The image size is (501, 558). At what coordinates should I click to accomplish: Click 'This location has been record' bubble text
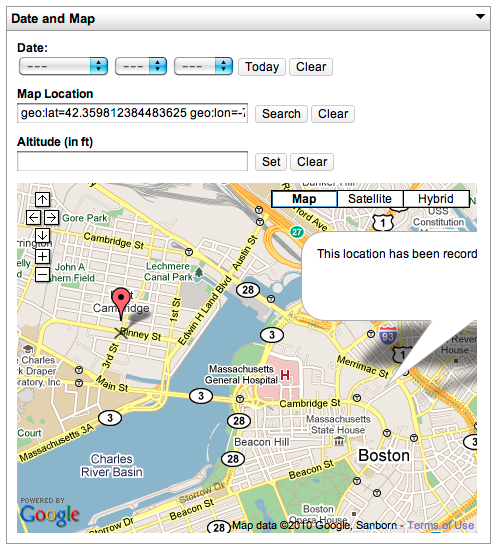coord(397,254)
